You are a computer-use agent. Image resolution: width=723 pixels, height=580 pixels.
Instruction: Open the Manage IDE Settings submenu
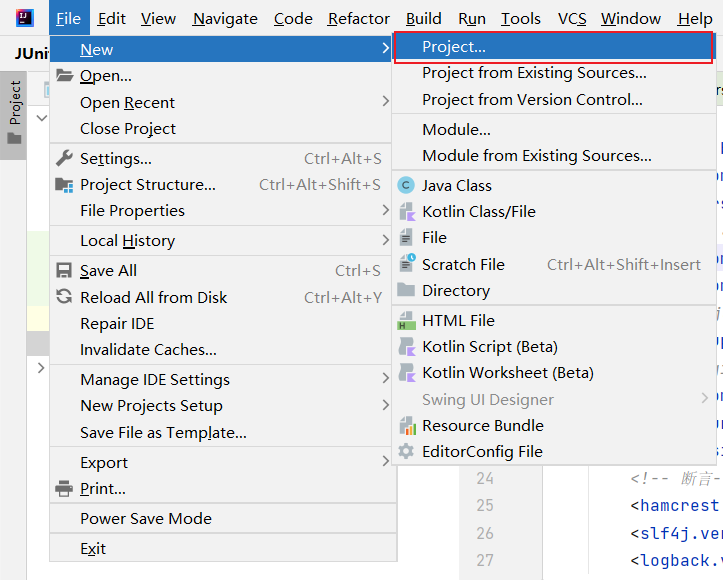[x=155, y=380]
